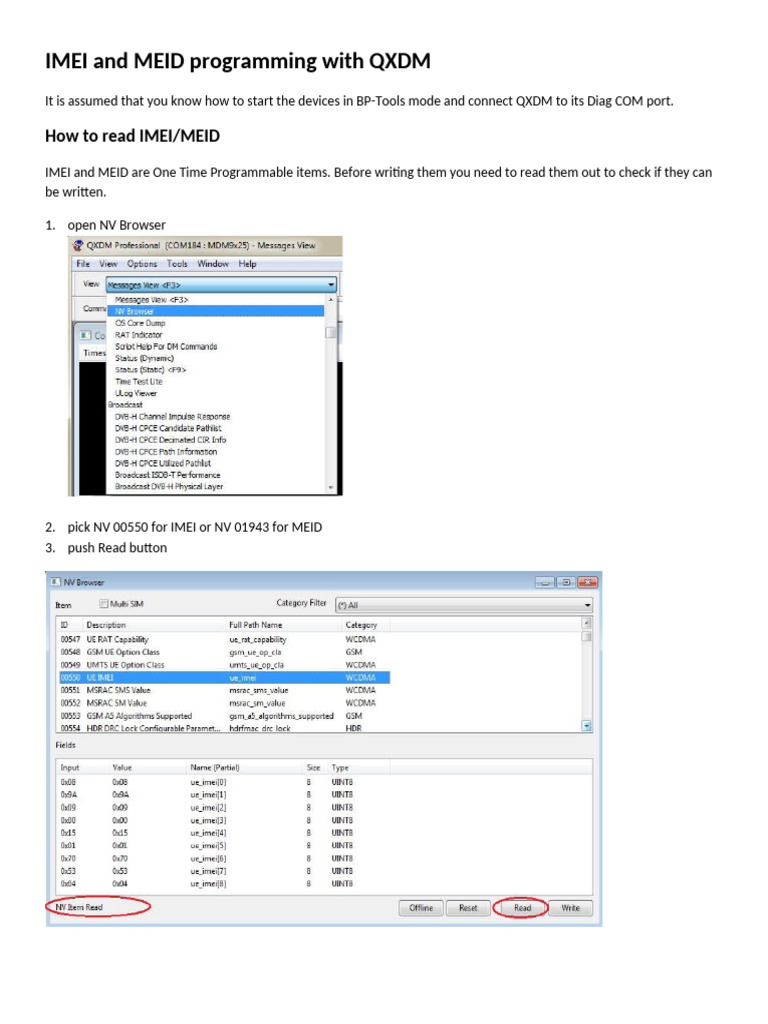Minimize the NV Browser window
This screenshot has width=768, height=1024.
point(545,582)
